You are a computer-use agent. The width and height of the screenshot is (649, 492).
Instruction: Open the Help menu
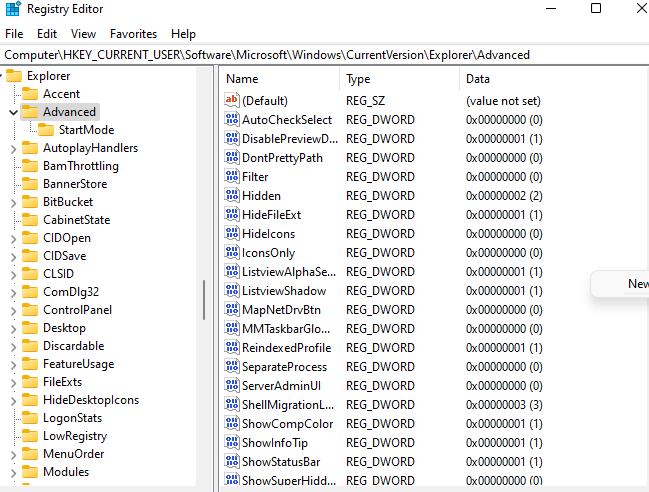click(x=183, y=34)
